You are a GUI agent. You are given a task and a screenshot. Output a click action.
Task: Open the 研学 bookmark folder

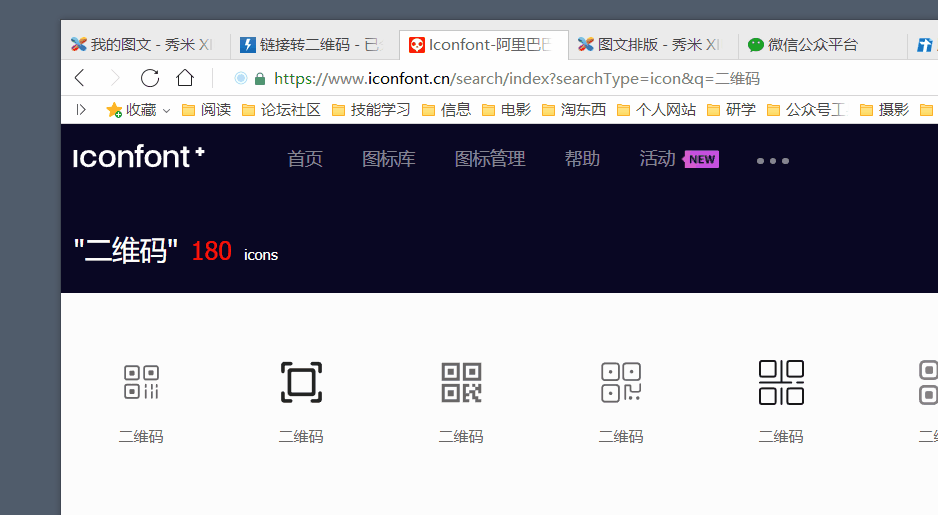click(731, 109)
